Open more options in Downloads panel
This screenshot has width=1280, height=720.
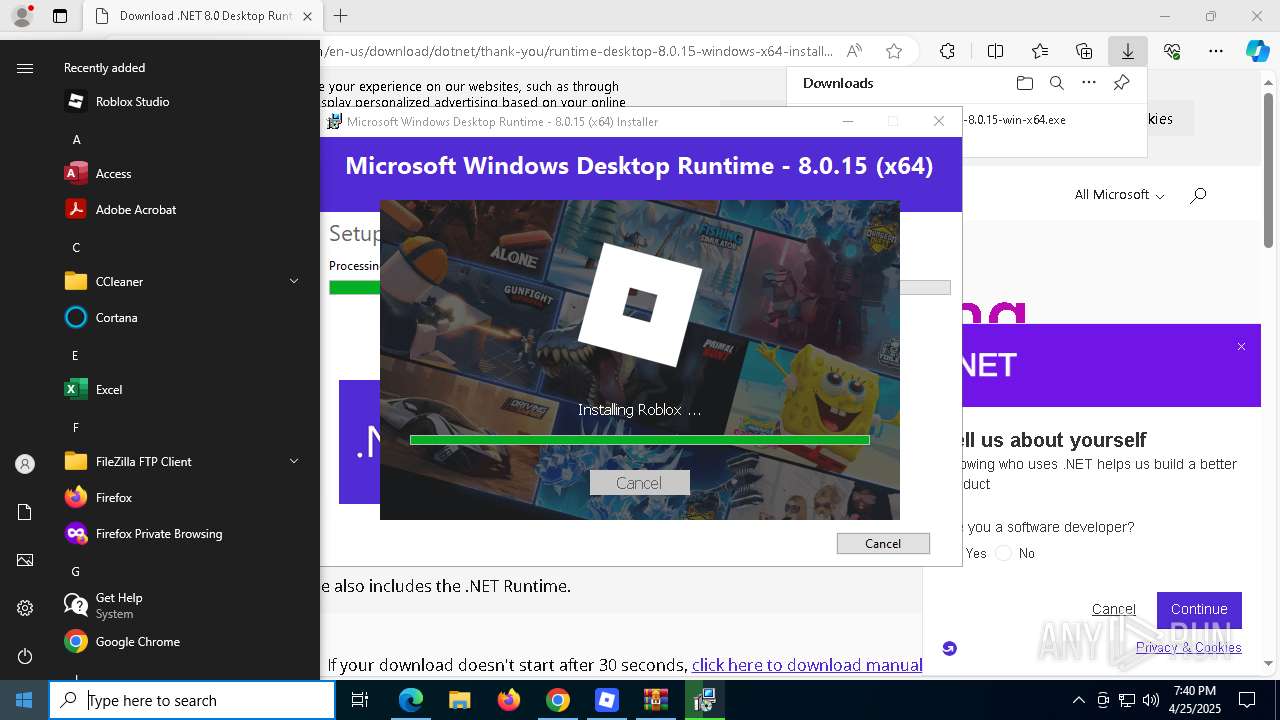coord(1089,83)
